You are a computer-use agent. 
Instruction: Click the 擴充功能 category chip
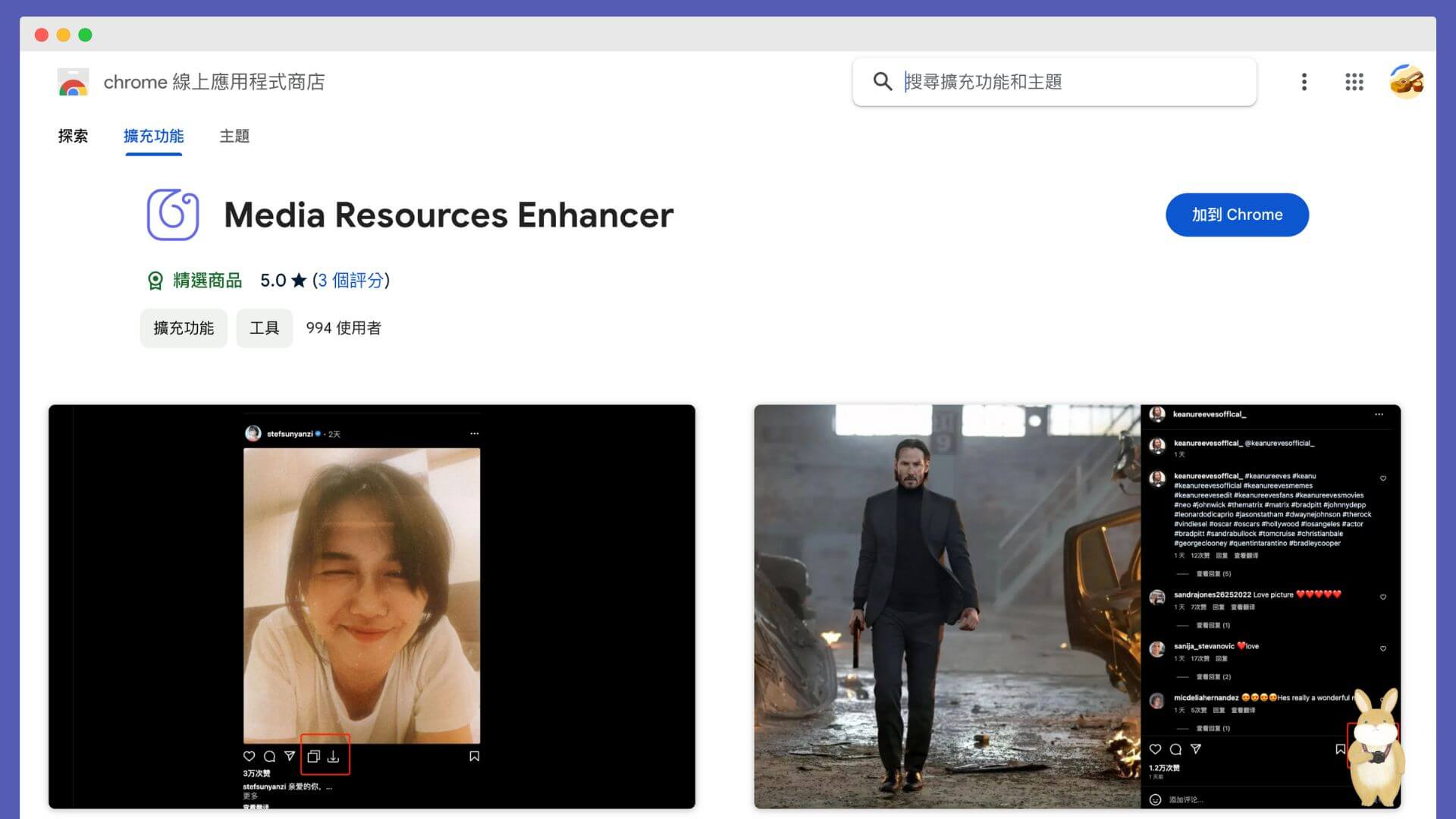(x=184, y=328)
